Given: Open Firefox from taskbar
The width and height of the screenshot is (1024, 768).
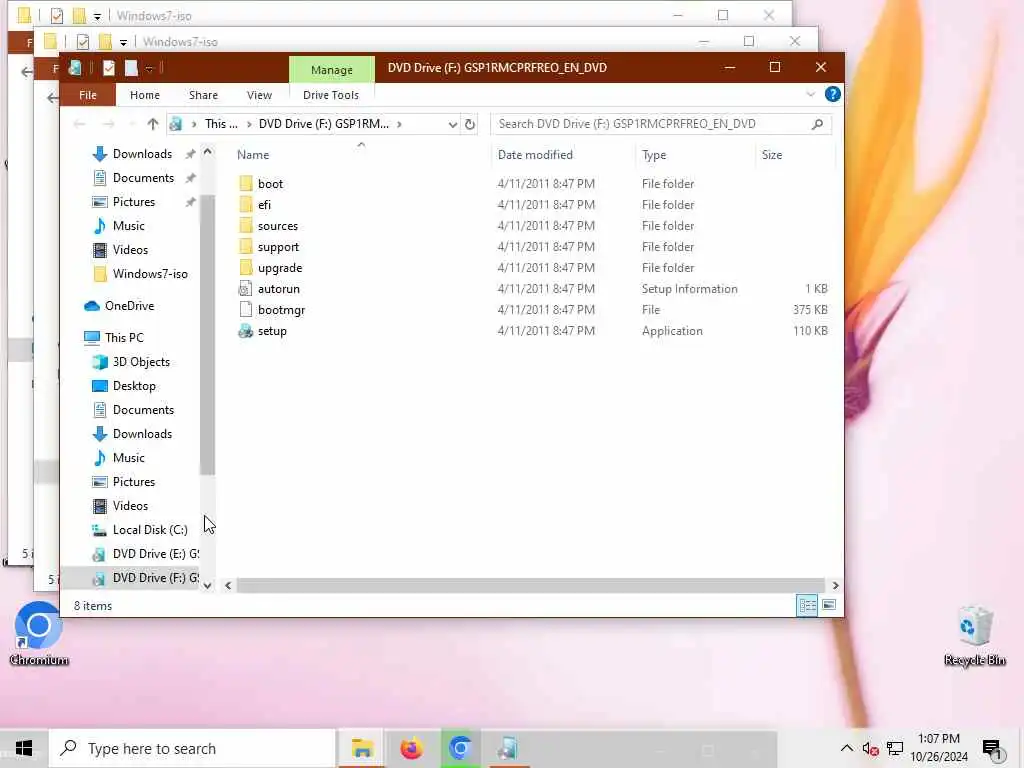Looking at the screenshot, I should pos(411,748).
